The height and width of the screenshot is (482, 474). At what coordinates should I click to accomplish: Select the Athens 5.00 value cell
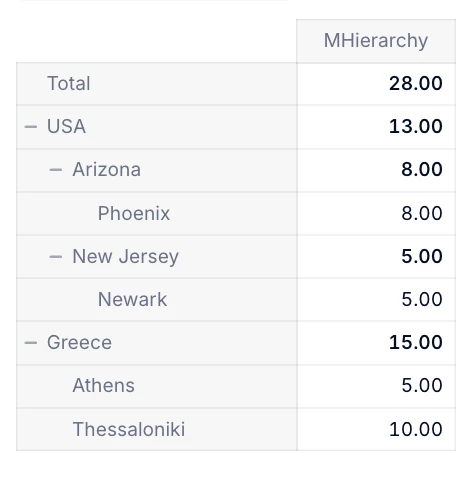pos(376,386)
